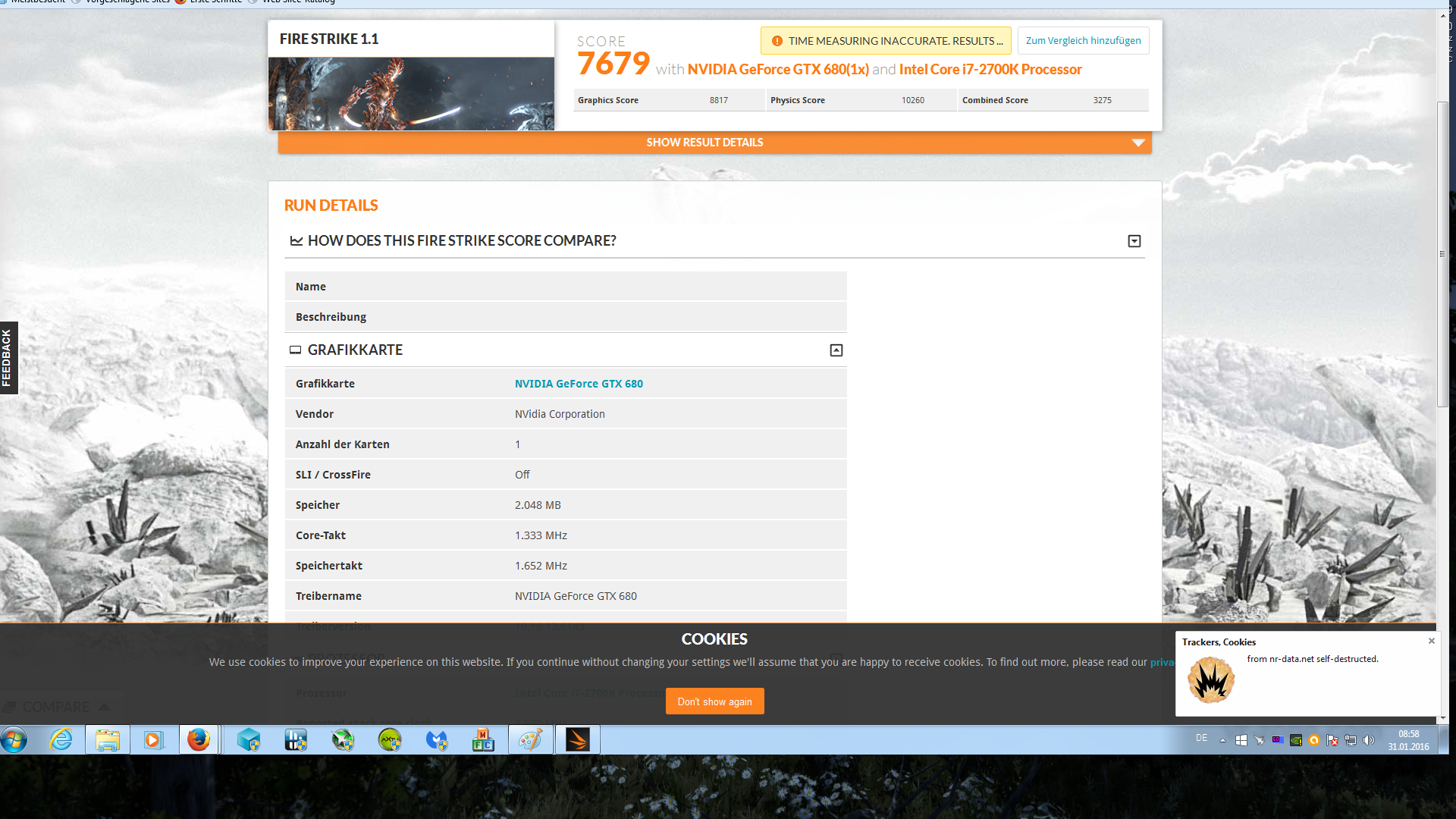Click Zum Vergleich hinzufügen button
The height and width of the screenshot is (819, 1456).
(x=1083, y=41)
